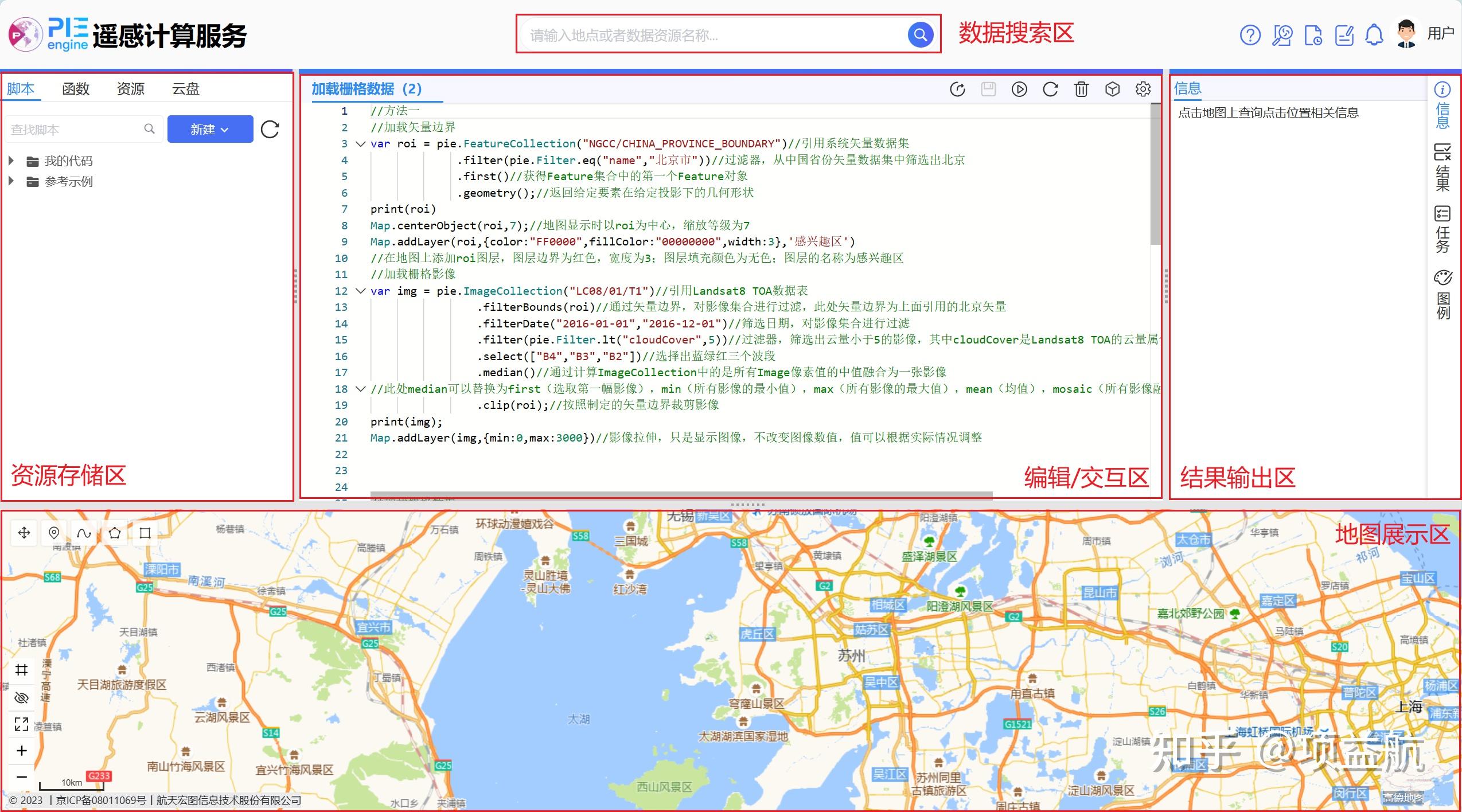
Task: Select the polygon drawing tool on map
Action: (115, 533)
